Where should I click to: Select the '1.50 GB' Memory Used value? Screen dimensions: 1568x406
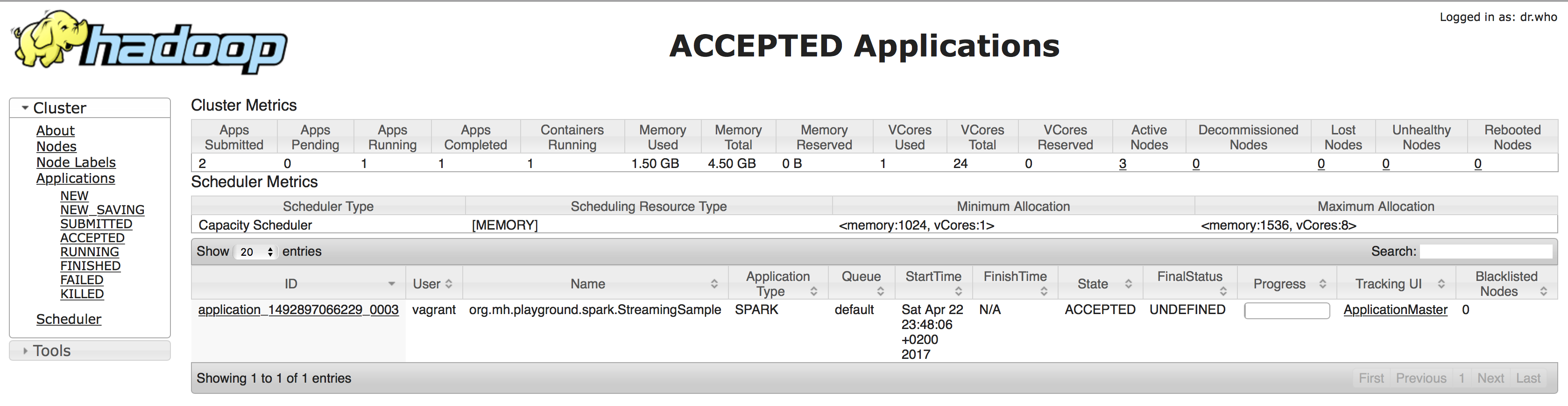pyautogui.click(x=655, y=164)
